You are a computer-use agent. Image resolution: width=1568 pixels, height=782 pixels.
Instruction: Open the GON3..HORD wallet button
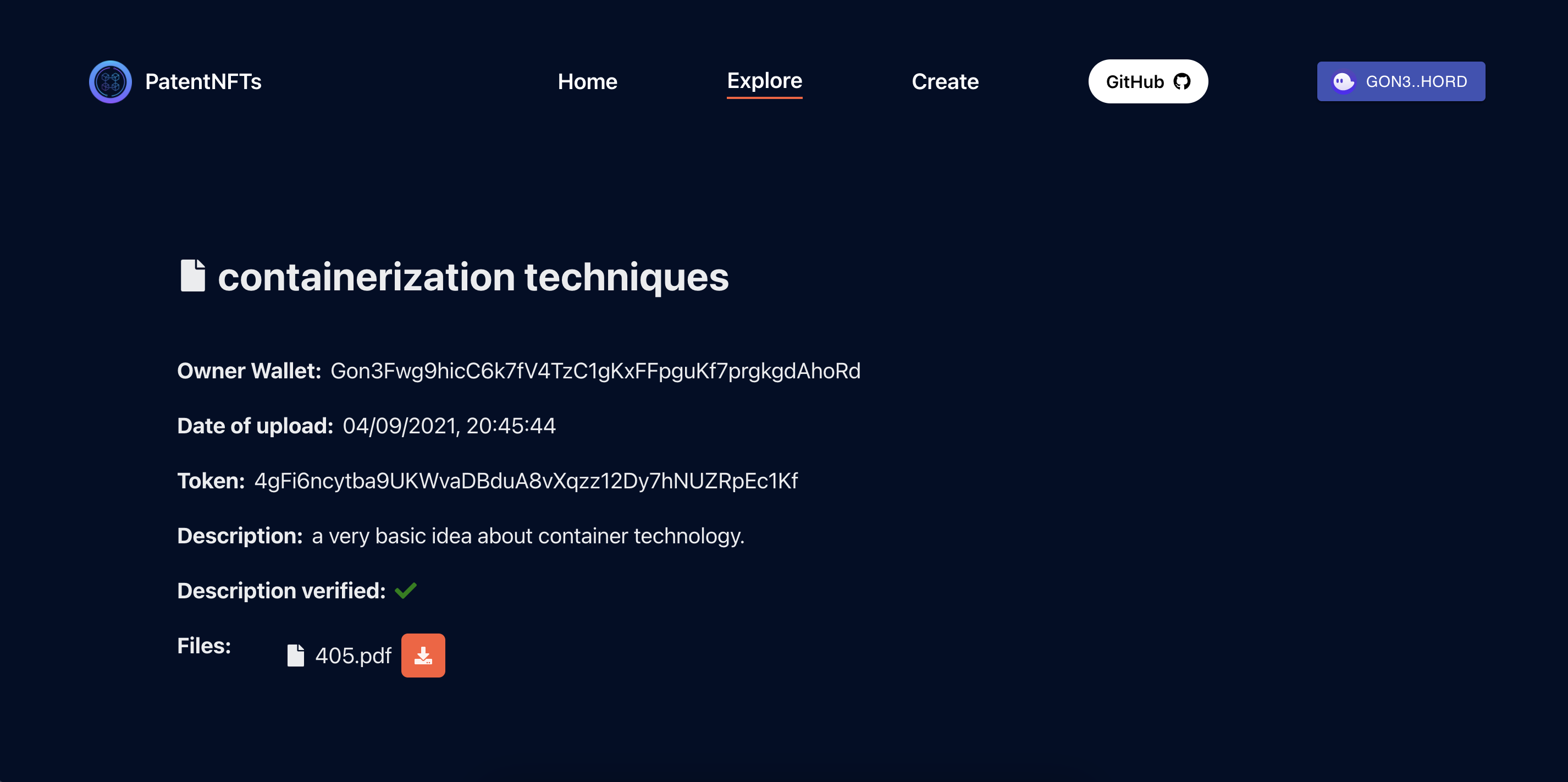[1401, 81]
